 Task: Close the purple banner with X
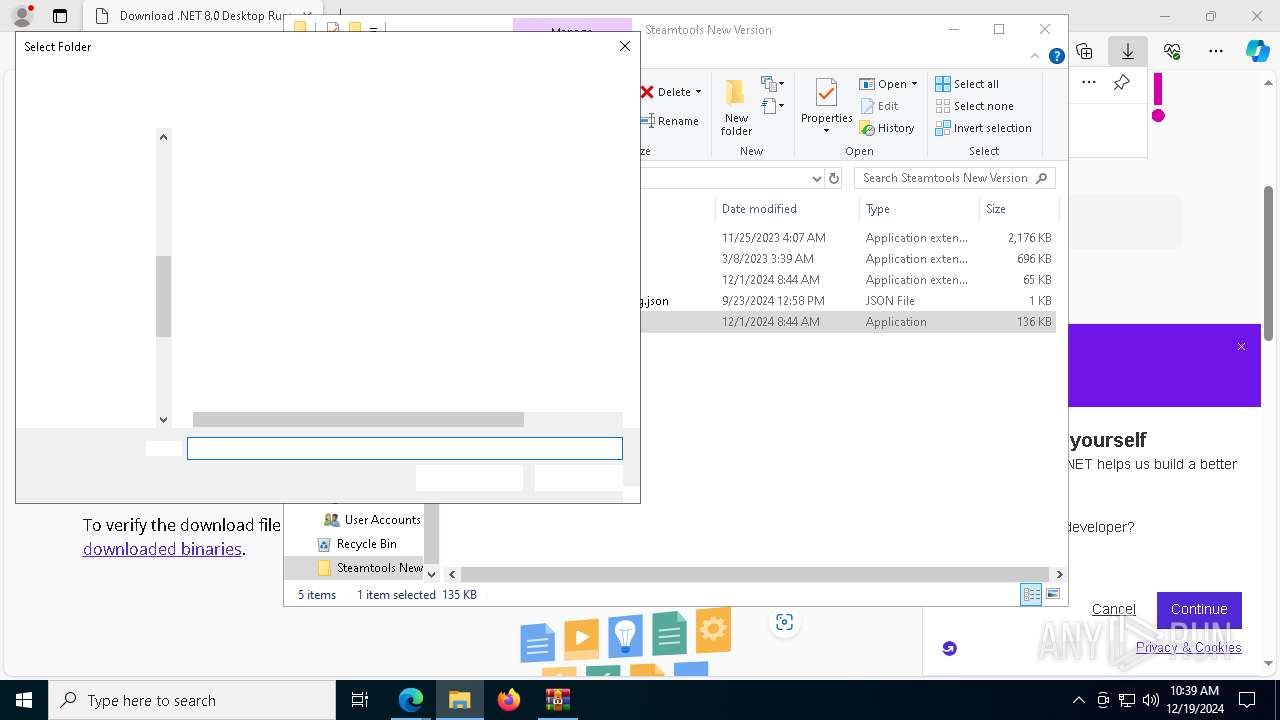[x=1241, y=347]
